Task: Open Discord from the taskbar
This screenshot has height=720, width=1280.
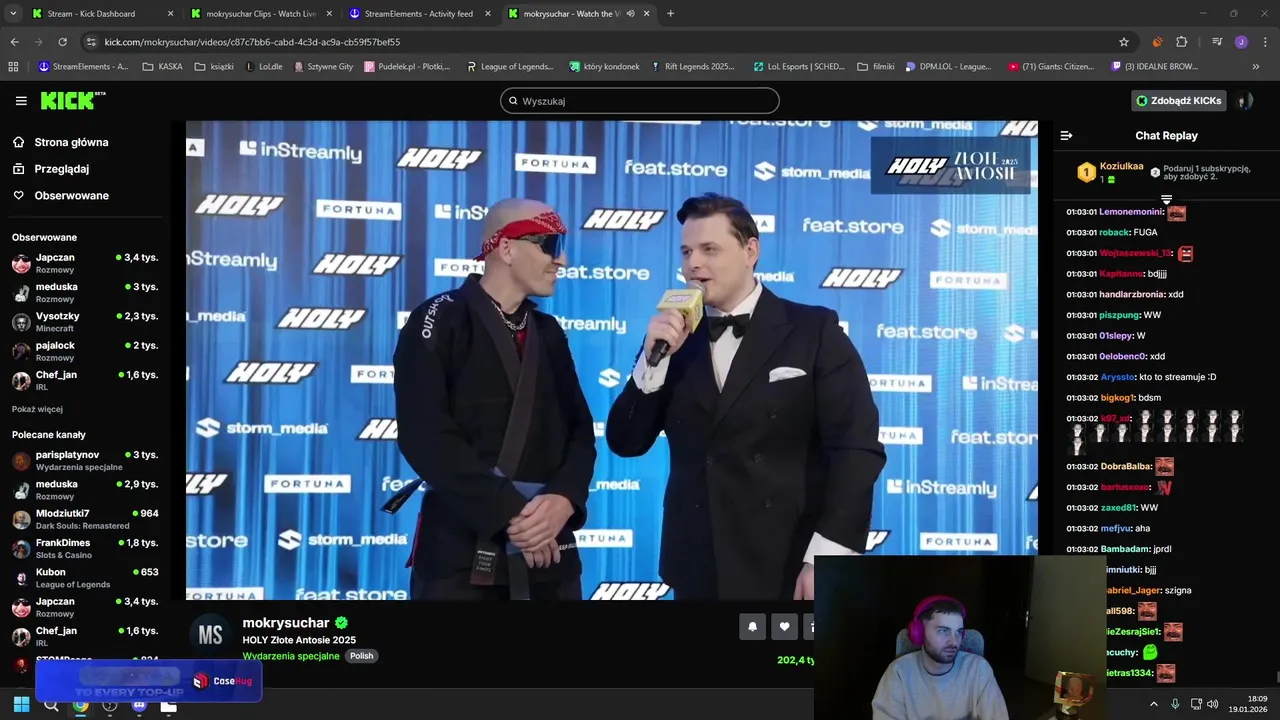Action: (139, 705)
